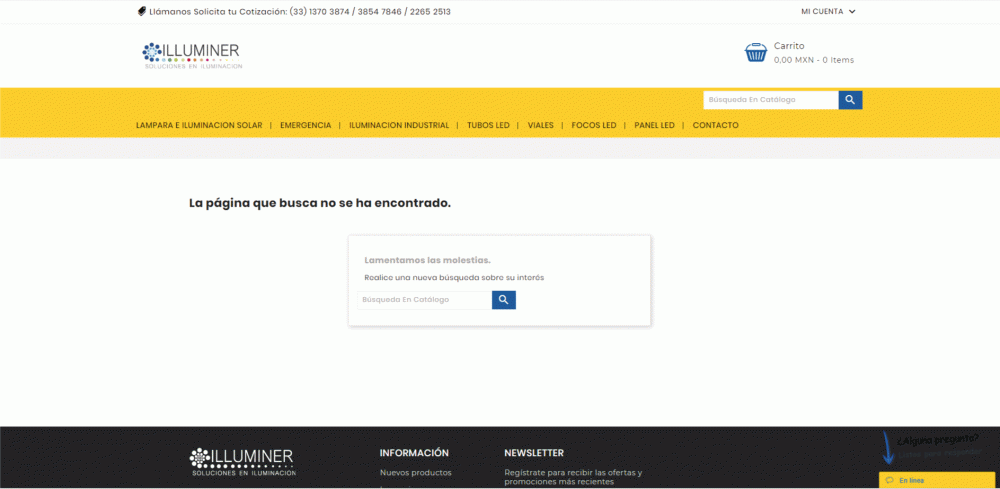Open the En línea chat widget
The image size is (1000, 489).
tap(936, 481)
